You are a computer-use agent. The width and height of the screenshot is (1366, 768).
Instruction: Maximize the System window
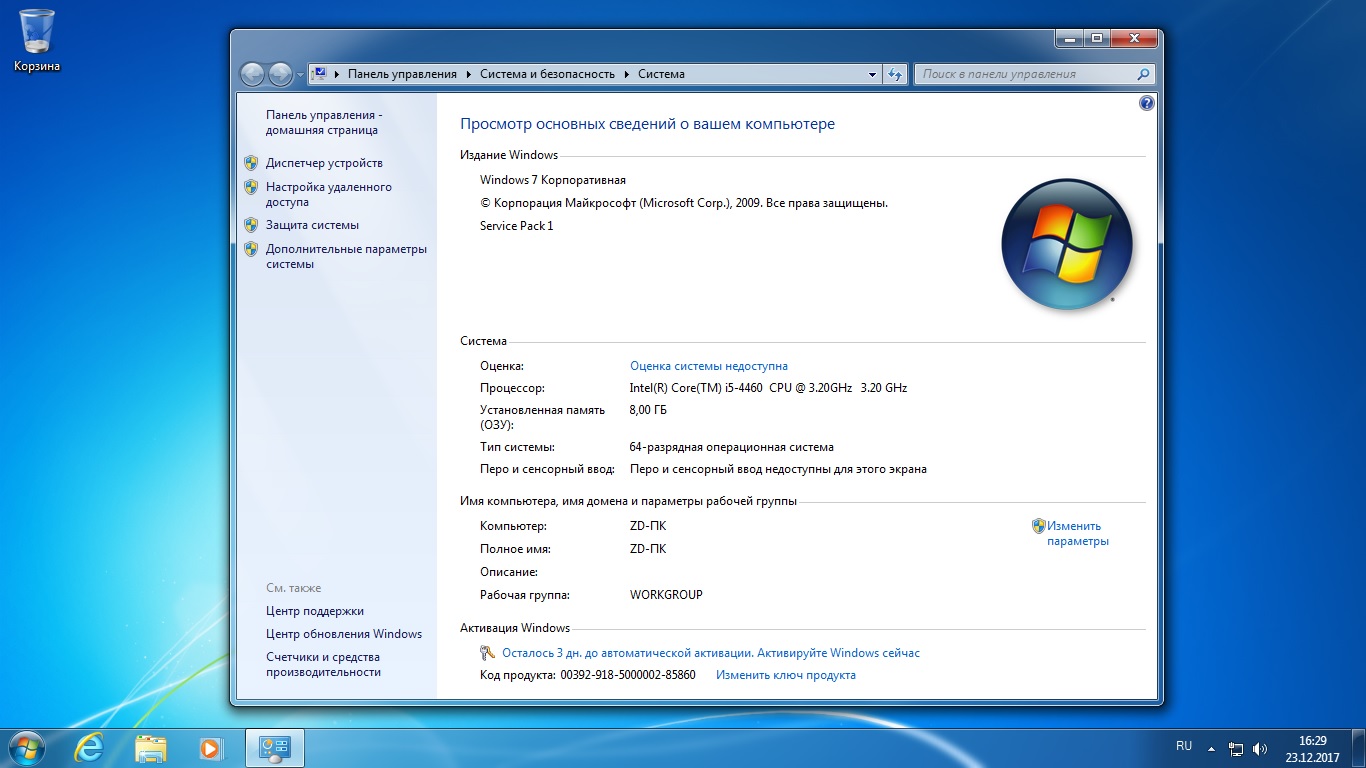1097,38
